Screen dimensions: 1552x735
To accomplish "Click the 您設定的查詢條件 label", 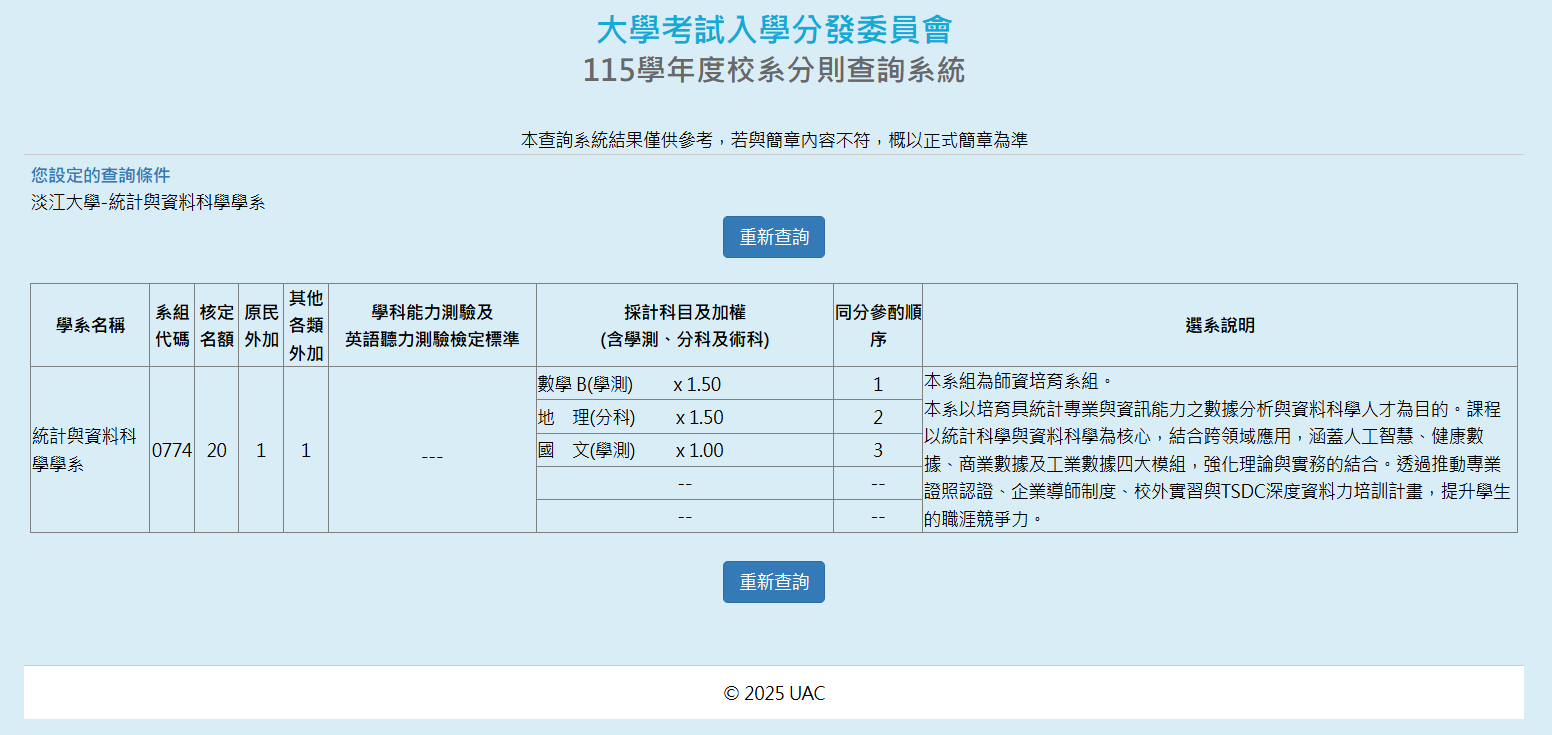I will pos(100,175).
